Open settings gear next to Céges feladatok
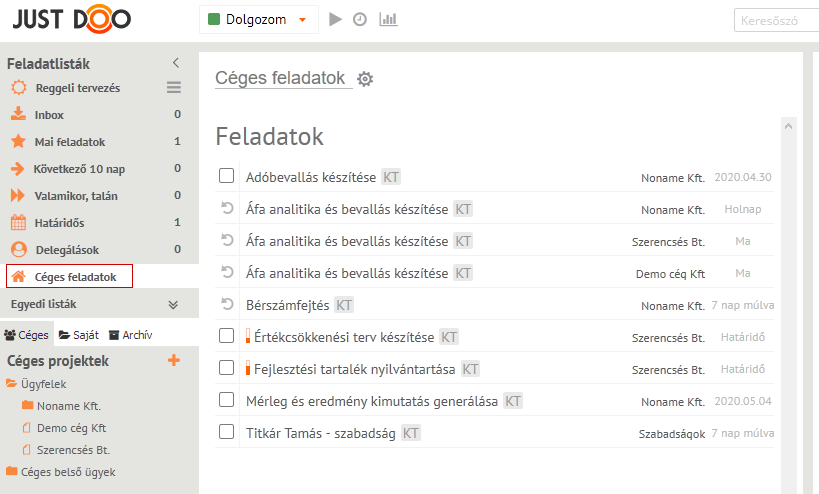This screenshot has height=494, width=819. coord(365,79)
